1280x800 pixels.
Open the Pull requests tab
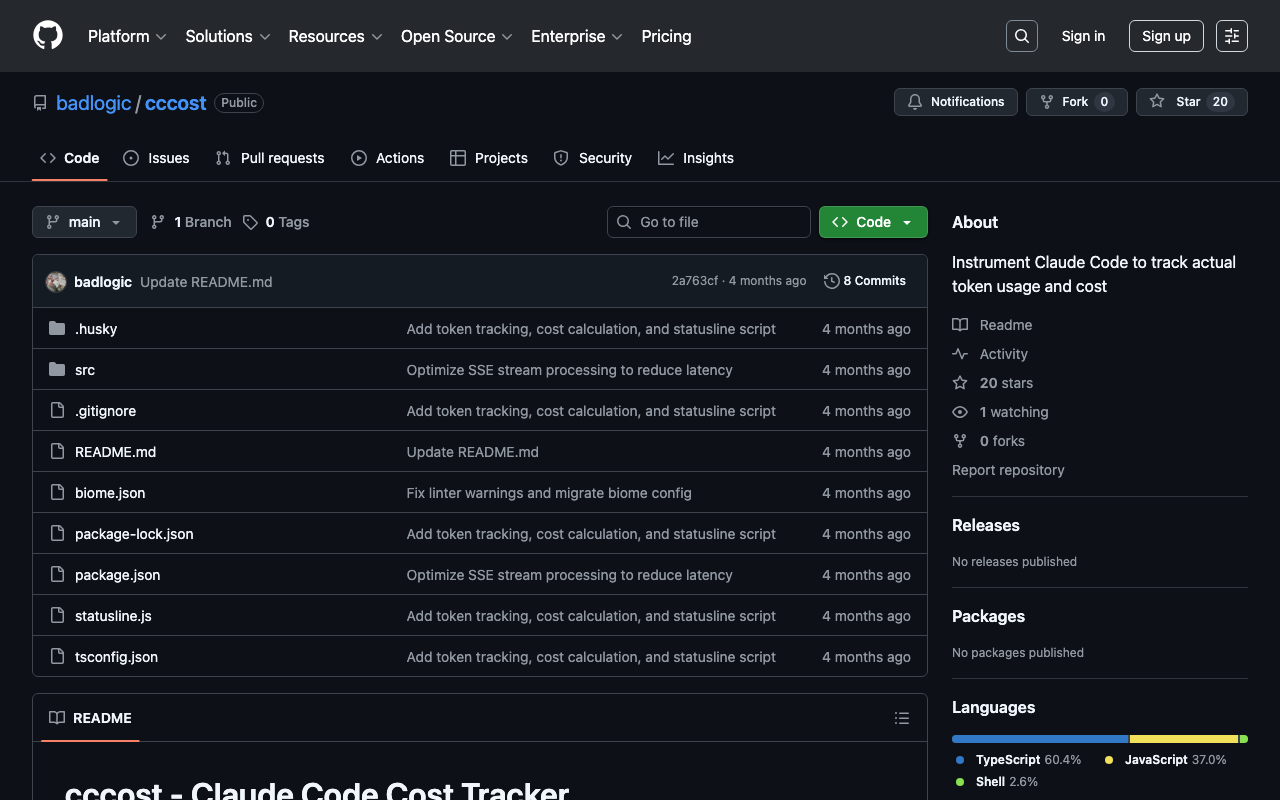pos(270,158)
